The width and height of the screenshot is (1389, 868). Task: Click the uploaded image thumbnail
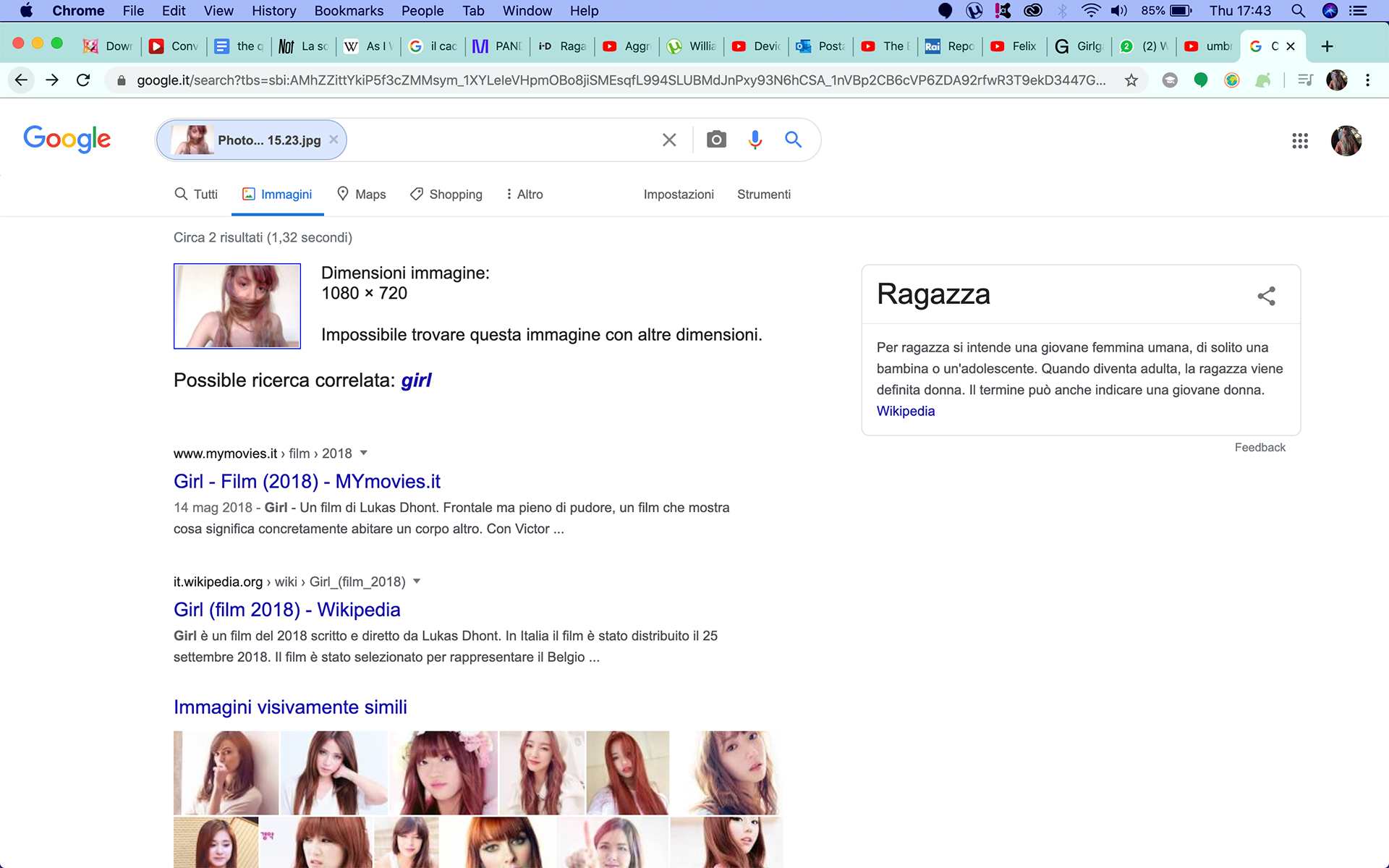click(237, 306)
